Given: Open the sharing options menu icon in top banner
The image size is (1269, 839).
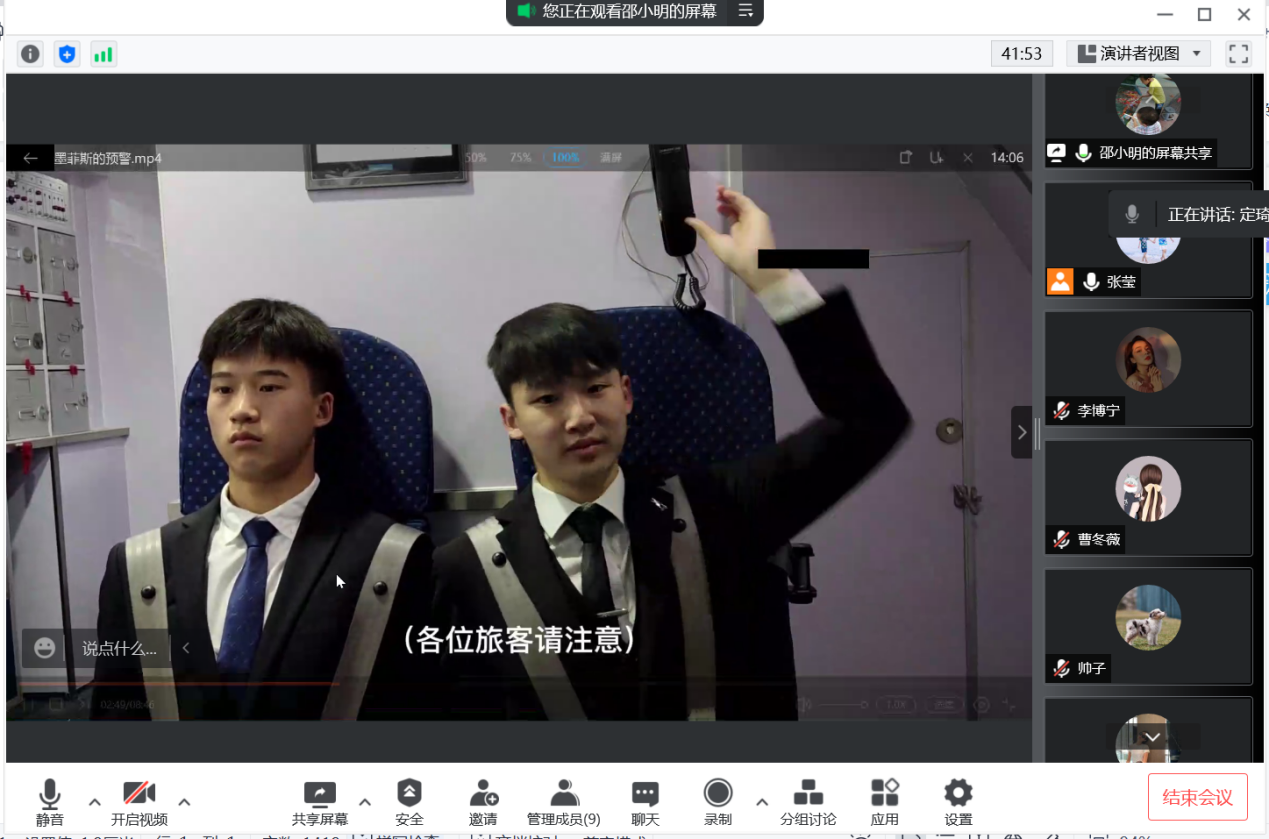Looking at the screenshot, I should [x=745, y=11].
